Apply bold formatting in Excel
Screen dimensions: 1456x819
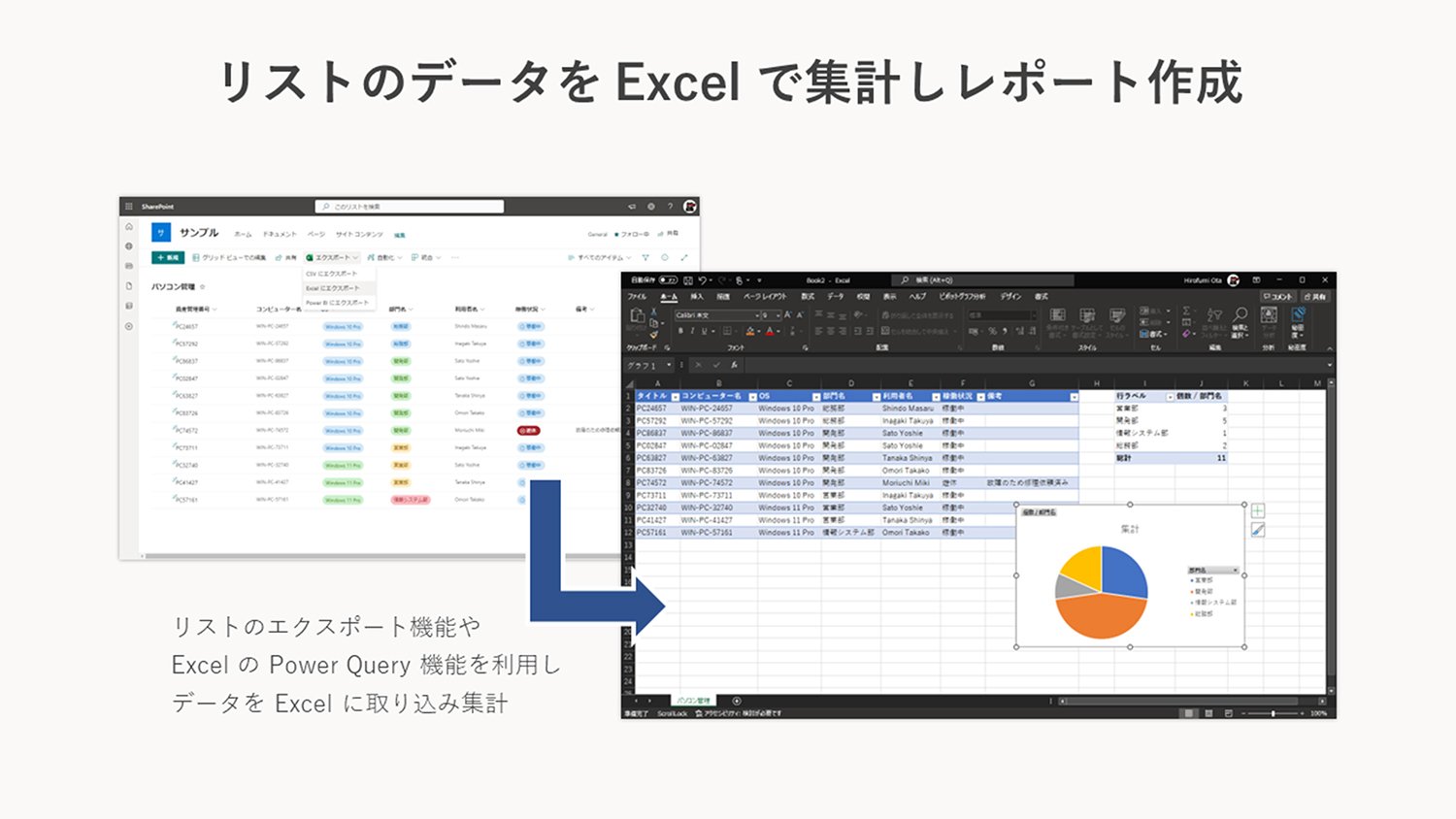coord(679,331)
